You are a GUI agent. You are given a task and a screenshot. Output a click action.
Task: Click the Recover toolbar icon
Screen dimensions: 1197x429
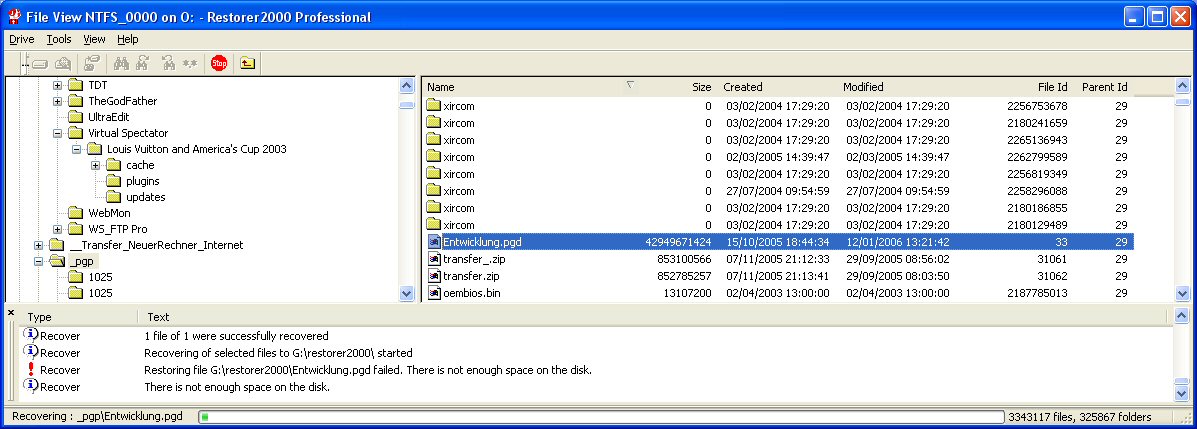click(x=92, y=63)
